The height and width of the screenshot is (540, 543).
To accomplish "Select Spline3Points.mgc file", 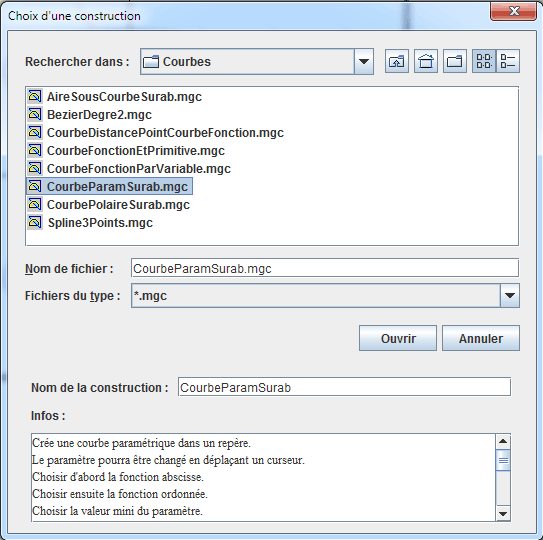I will click(90, 223).
